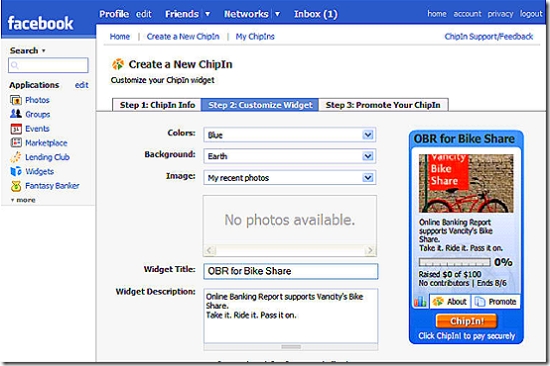Image resolution: width=550 pixels, height=366 pixels.
Task: Select Step 2: Customize Widget tab
Action: point(260,105)
